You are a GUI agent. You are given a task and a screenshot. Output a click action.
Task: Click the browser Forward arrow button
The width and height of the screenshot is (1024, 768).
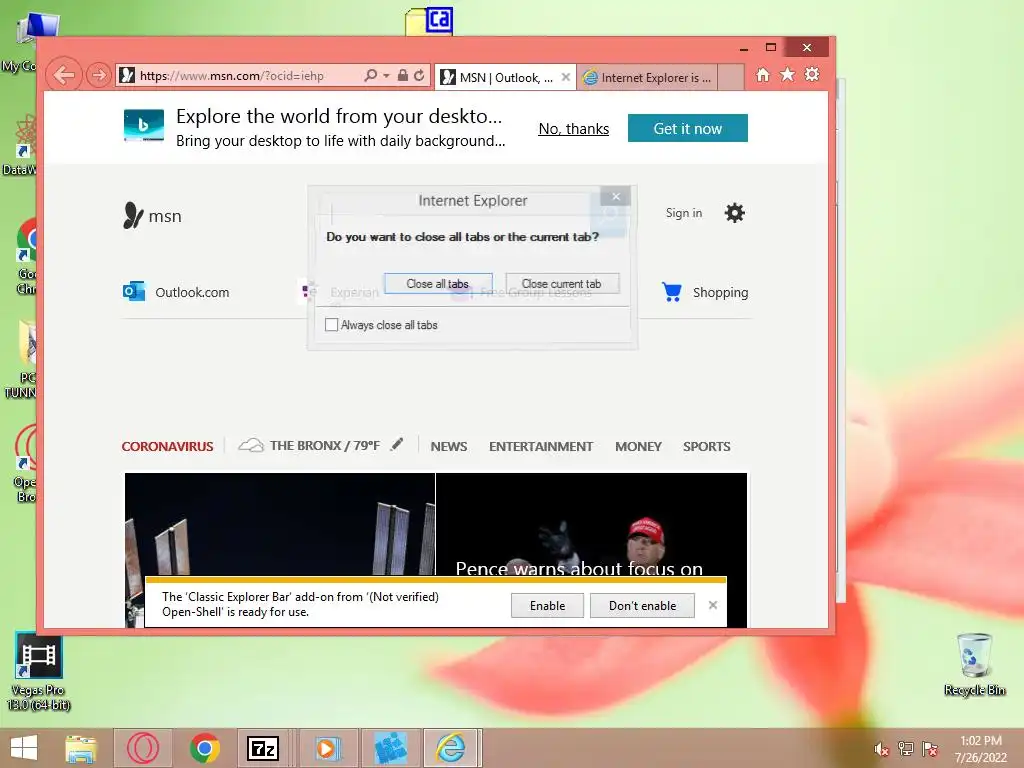(x=99, y=76)
